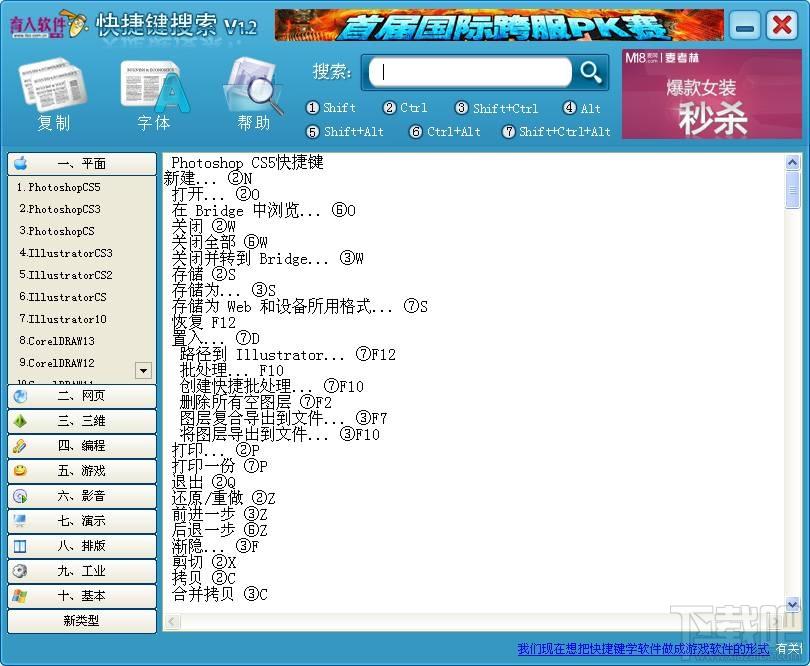Click the Copy (复制) newspaper icon

coord(53,86)
